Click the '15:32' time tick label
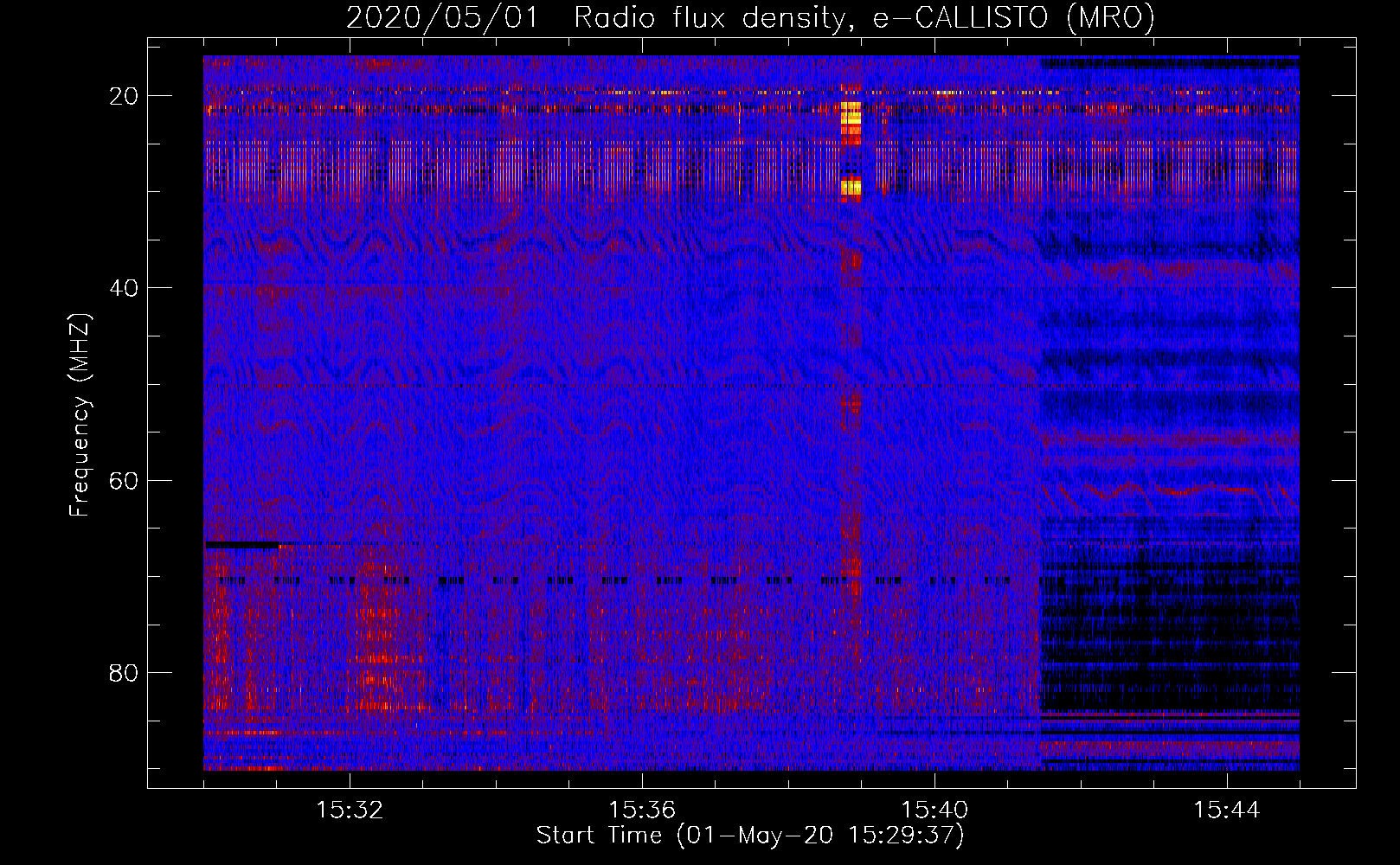1400x865 pixels. click(350, 811)
